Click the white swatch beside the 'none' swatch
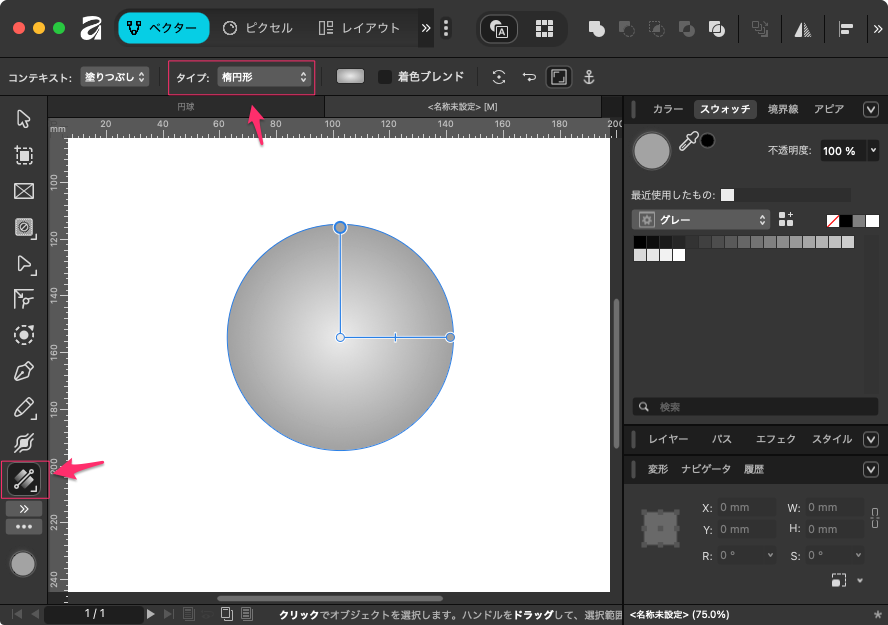Viewport: 888px width, 625px height. (x=872, y=220)
